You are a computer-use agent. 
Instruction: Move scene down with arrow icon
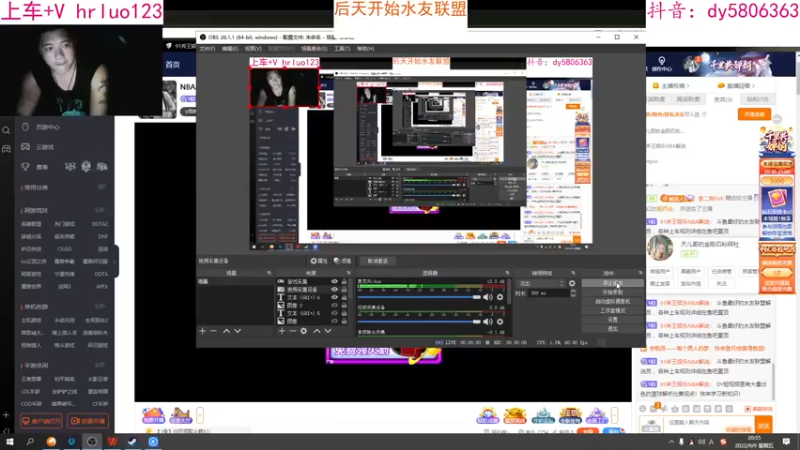(237, 331)
